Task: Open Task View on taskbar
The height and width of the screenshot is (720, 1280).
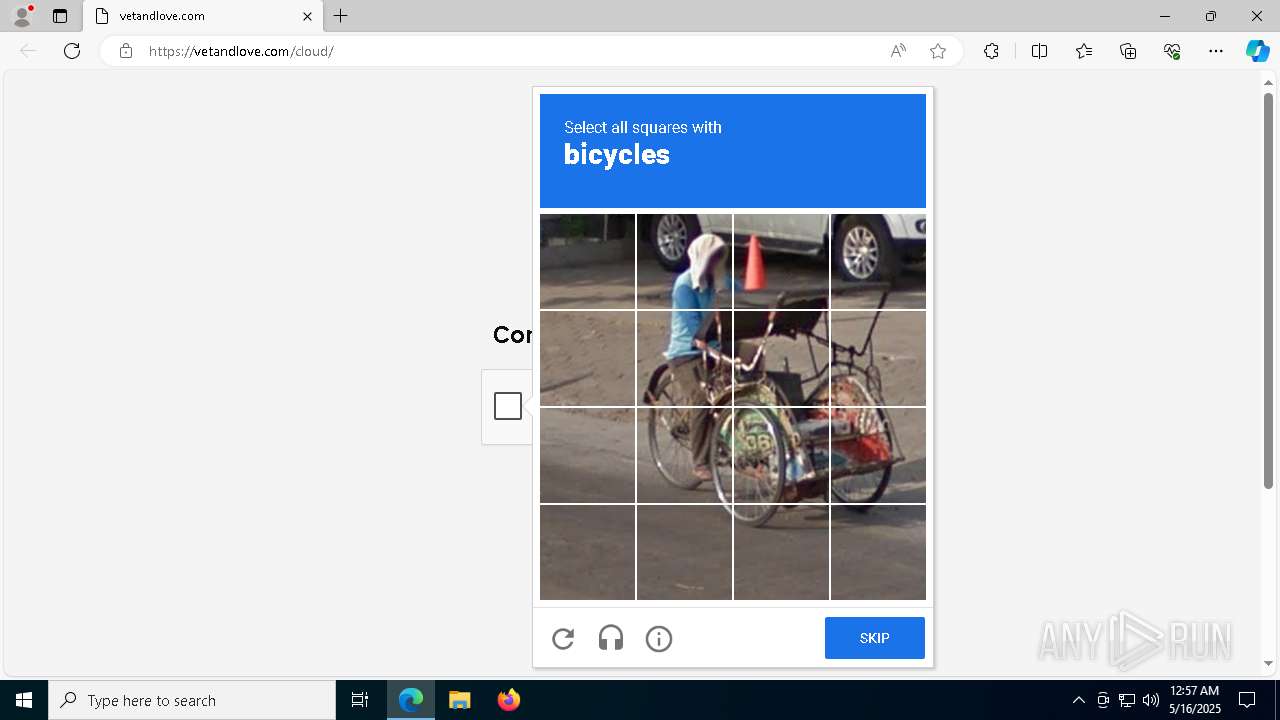Action: (360, 700)
